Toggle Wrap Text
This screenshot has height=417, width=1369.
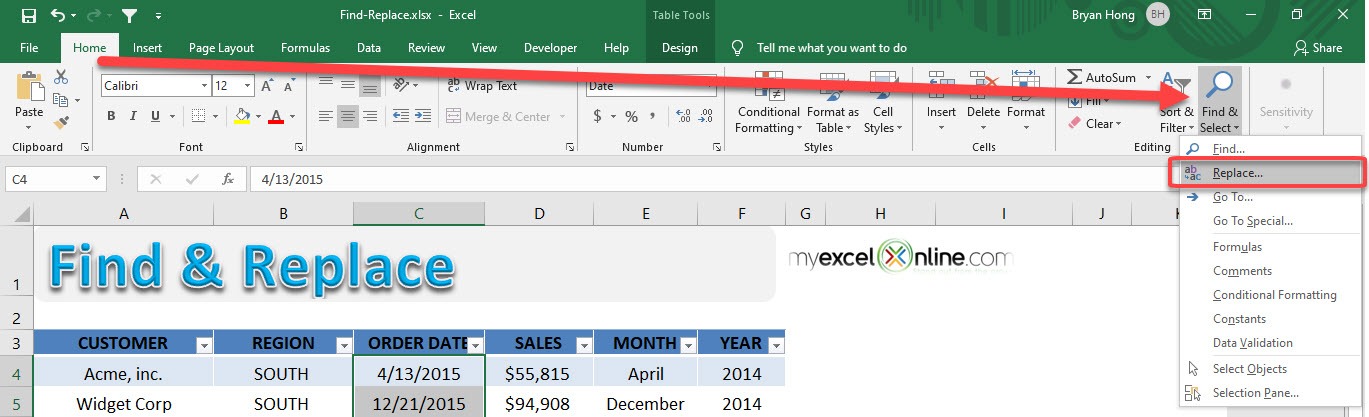pos(483,86)
